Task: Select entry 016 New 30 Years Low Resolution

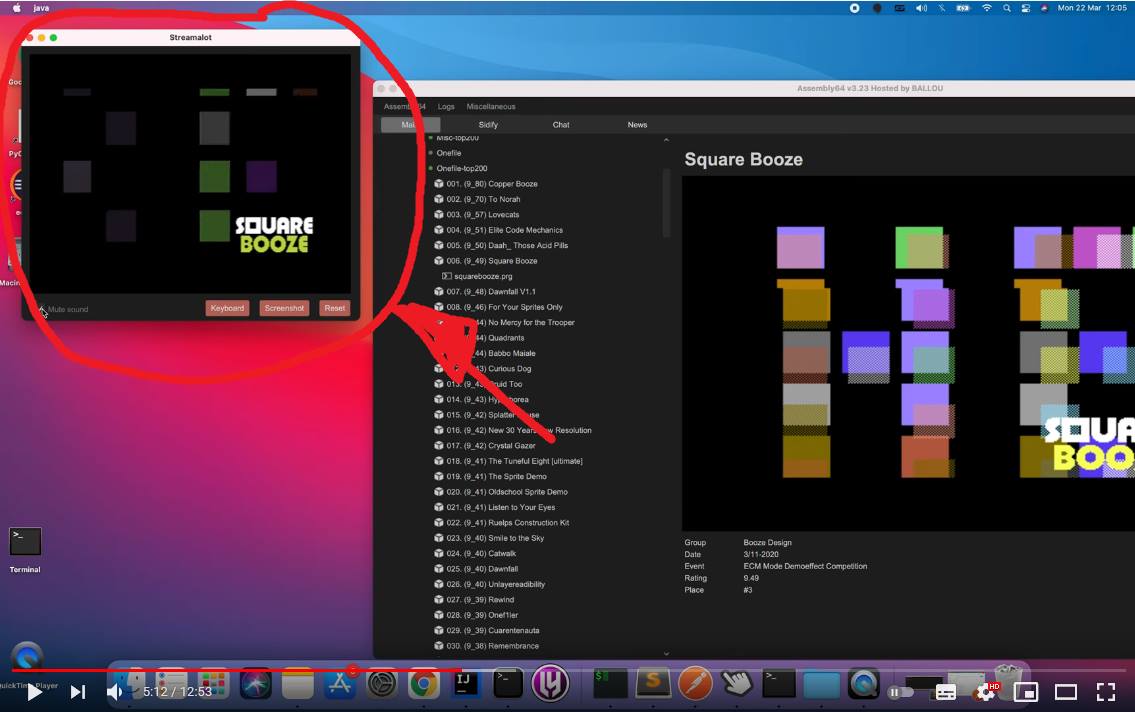Action: 518,430
